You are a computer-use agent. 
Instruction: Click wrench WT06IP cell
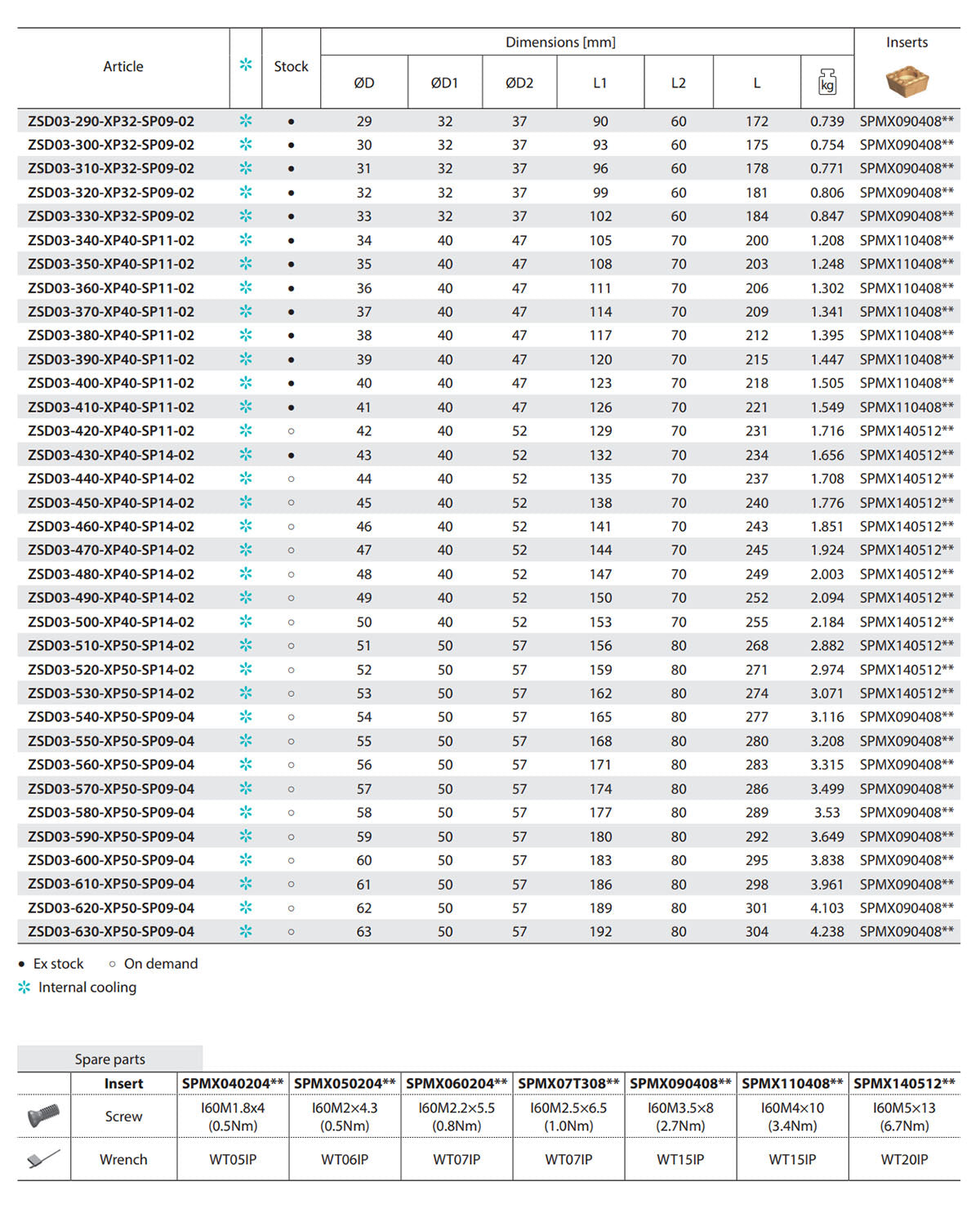345,1159
